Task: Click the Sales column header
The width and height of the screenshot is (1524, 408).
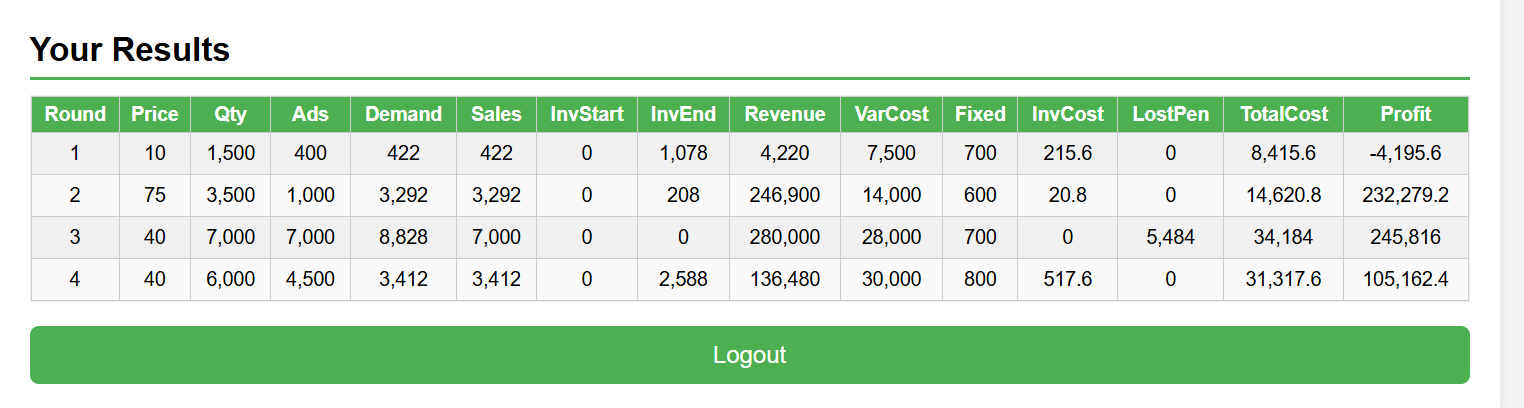Action: [x=496, y=114]
